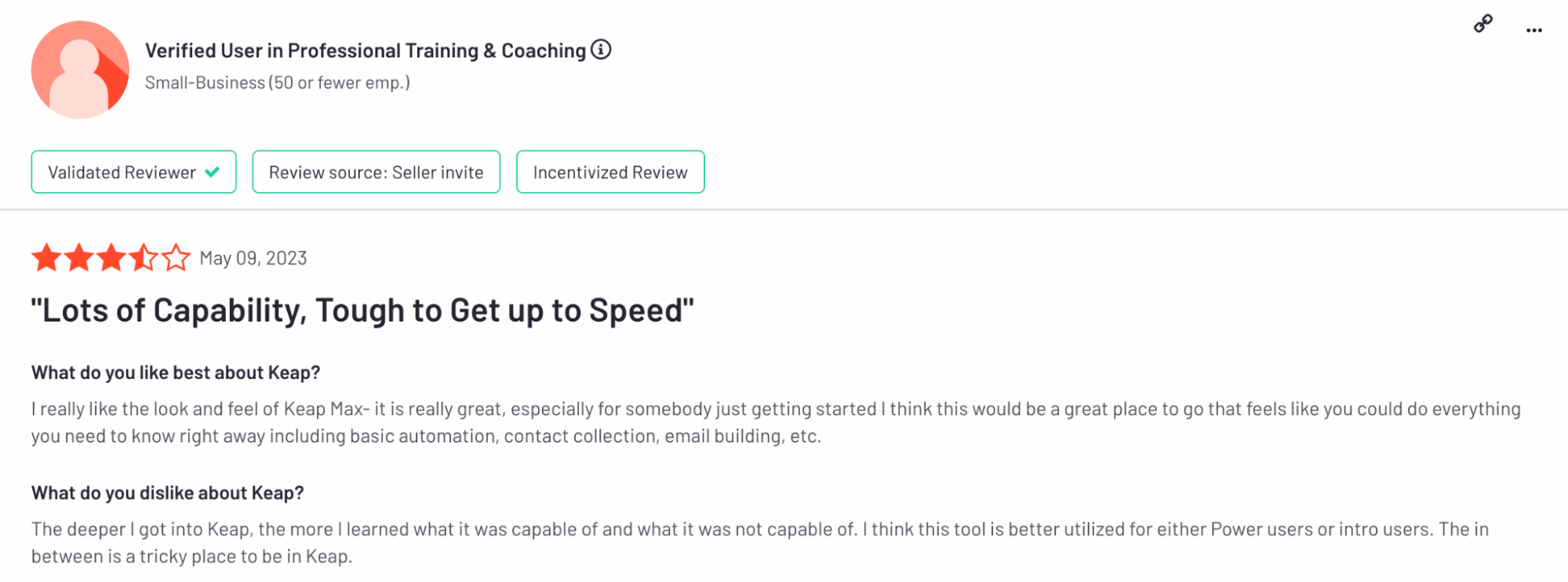
Task: Open the "Lots of Capability" review title
Action: pos(362,311)
